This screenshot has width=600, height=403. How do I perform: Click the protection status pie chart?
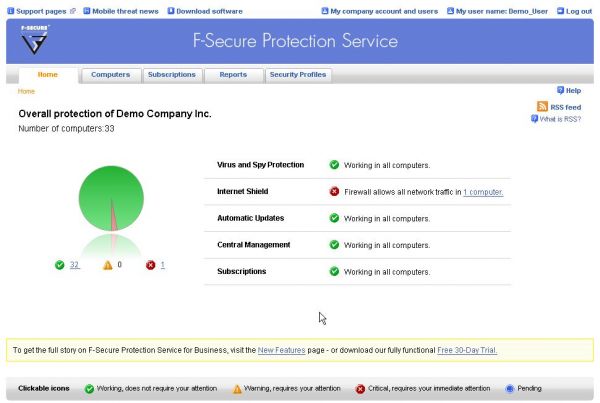(x=111, y=198)
